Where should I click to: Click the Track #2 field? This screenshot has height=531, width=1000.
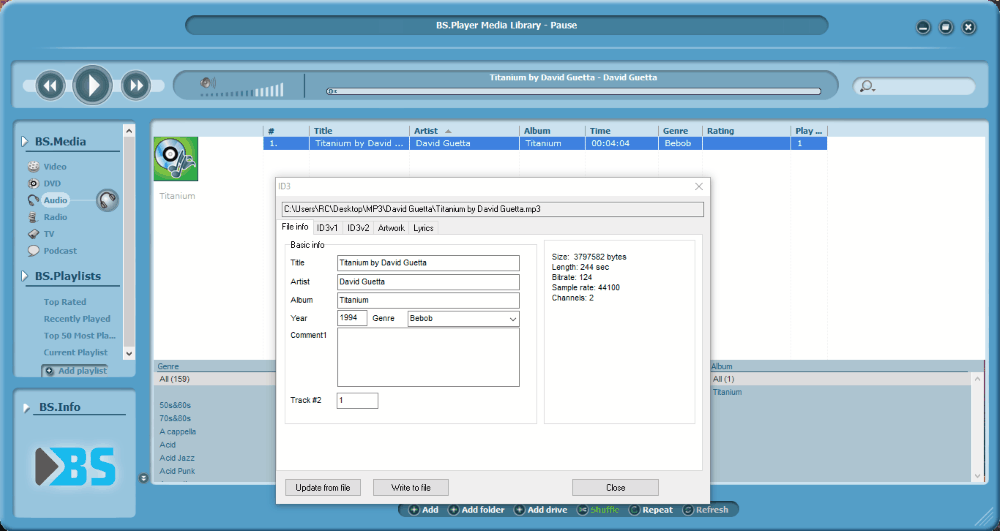357,400
